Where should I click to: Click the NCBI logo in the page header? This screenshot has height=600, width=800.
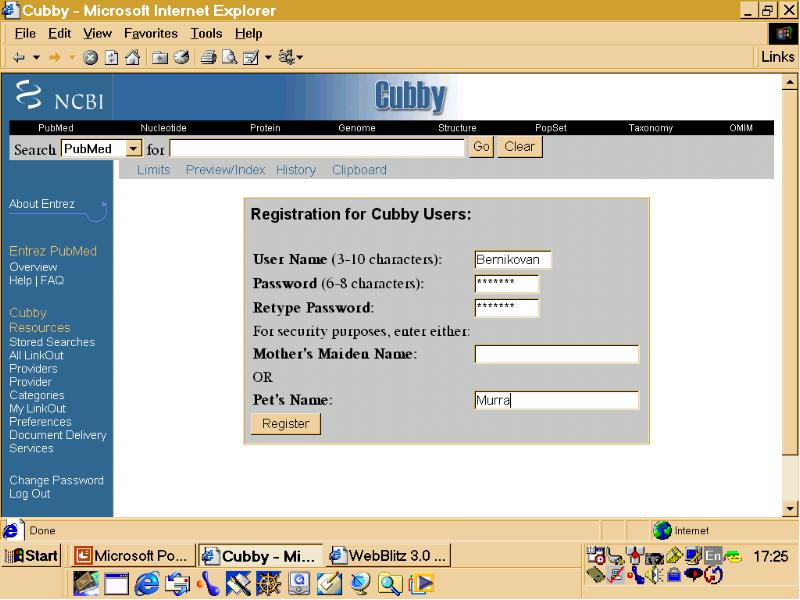click(x=60, y=95)
